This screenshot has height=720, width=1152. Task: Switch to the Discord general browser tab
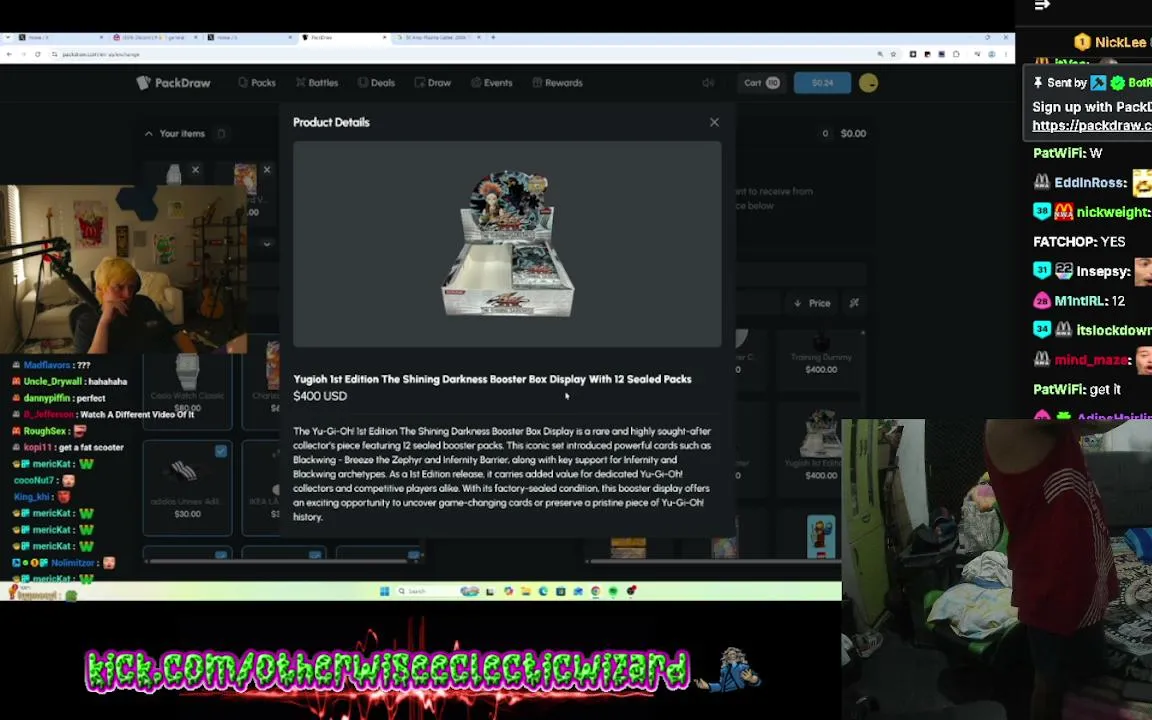pyautogui.click(x=156, y=37)
